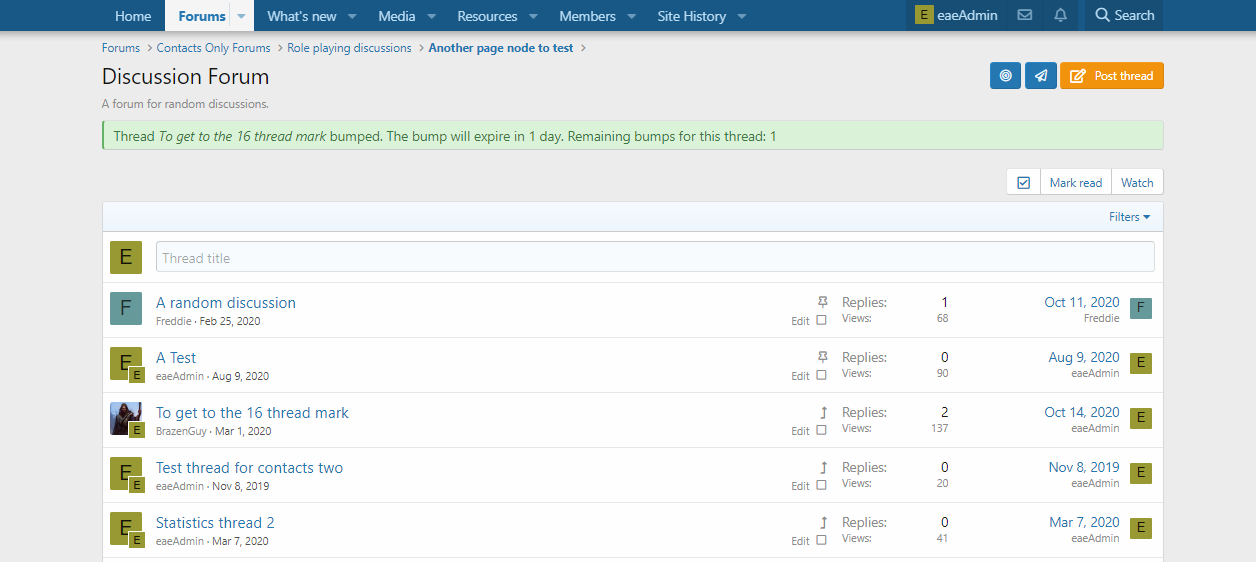Select checkbox for 'Test thread for contacts two'

tap(821, 486)
